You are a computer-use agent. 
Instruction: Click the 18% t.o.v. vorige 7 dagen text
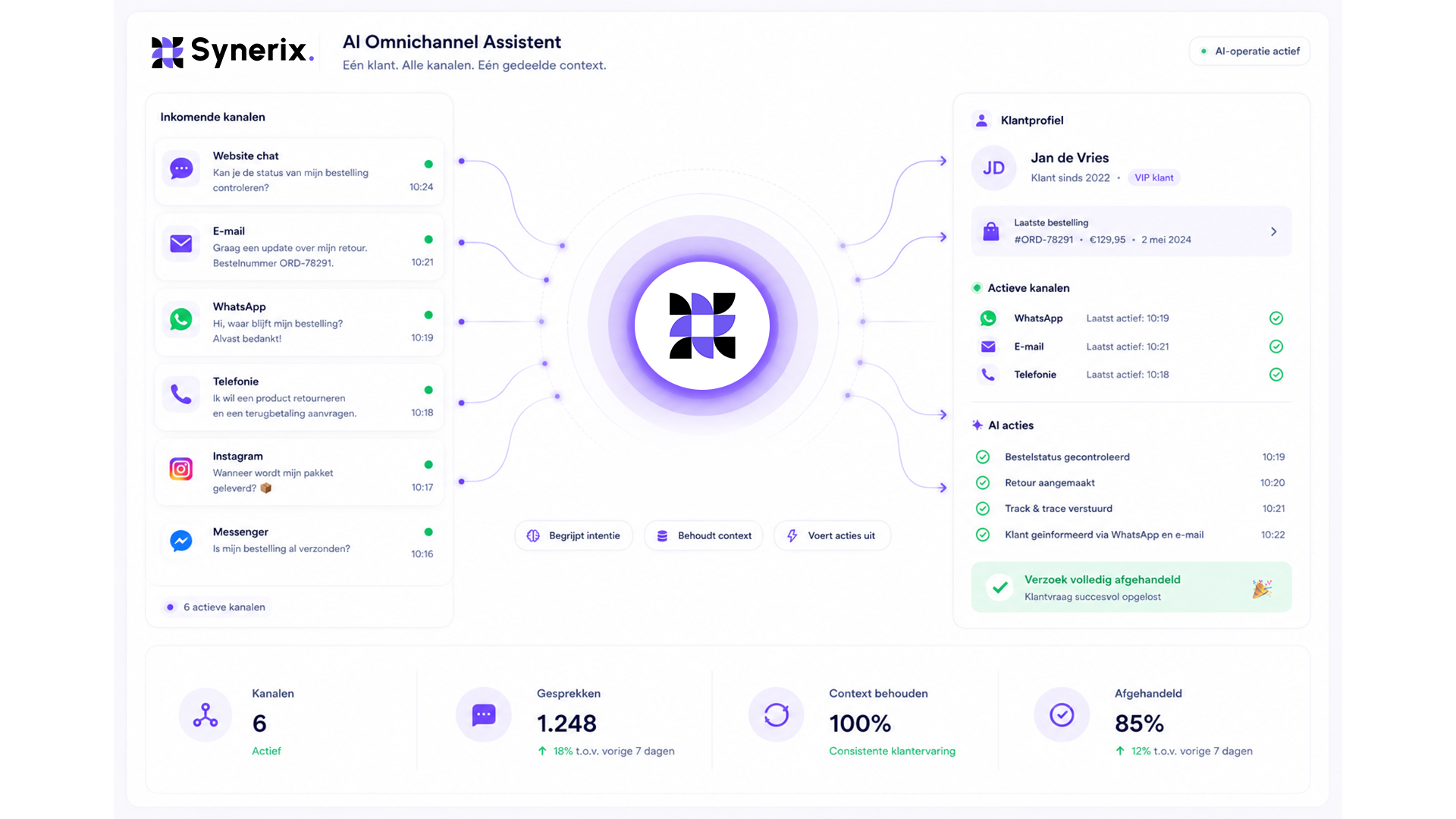click(x=613, y=752)
